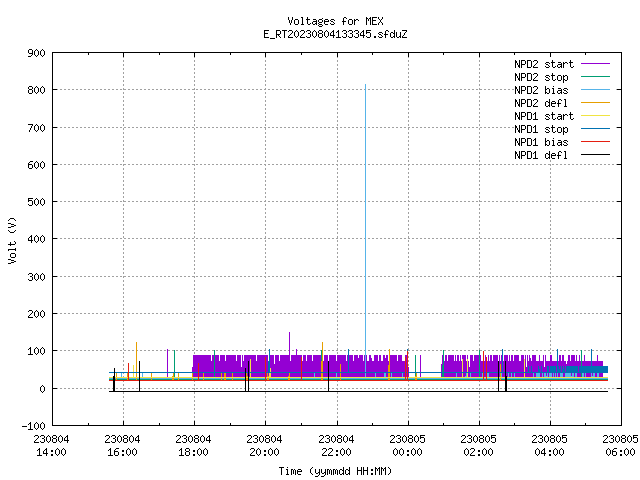The width and height of the screenshot is (640, 480).
Task: Click the 500 y-axis tick label
Action: coord(36,202)
